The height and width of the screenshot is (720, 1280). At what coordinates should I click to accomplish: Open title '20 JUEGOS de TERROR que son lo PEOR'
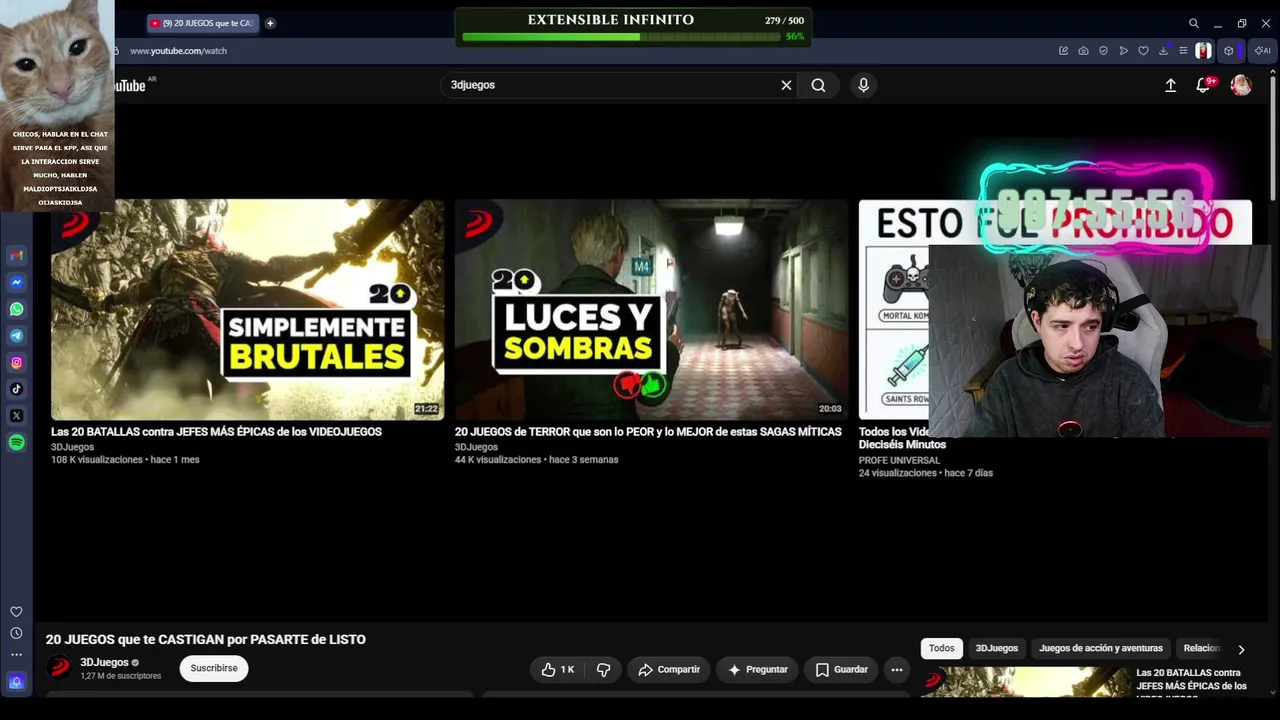click(x=648, y=432)
